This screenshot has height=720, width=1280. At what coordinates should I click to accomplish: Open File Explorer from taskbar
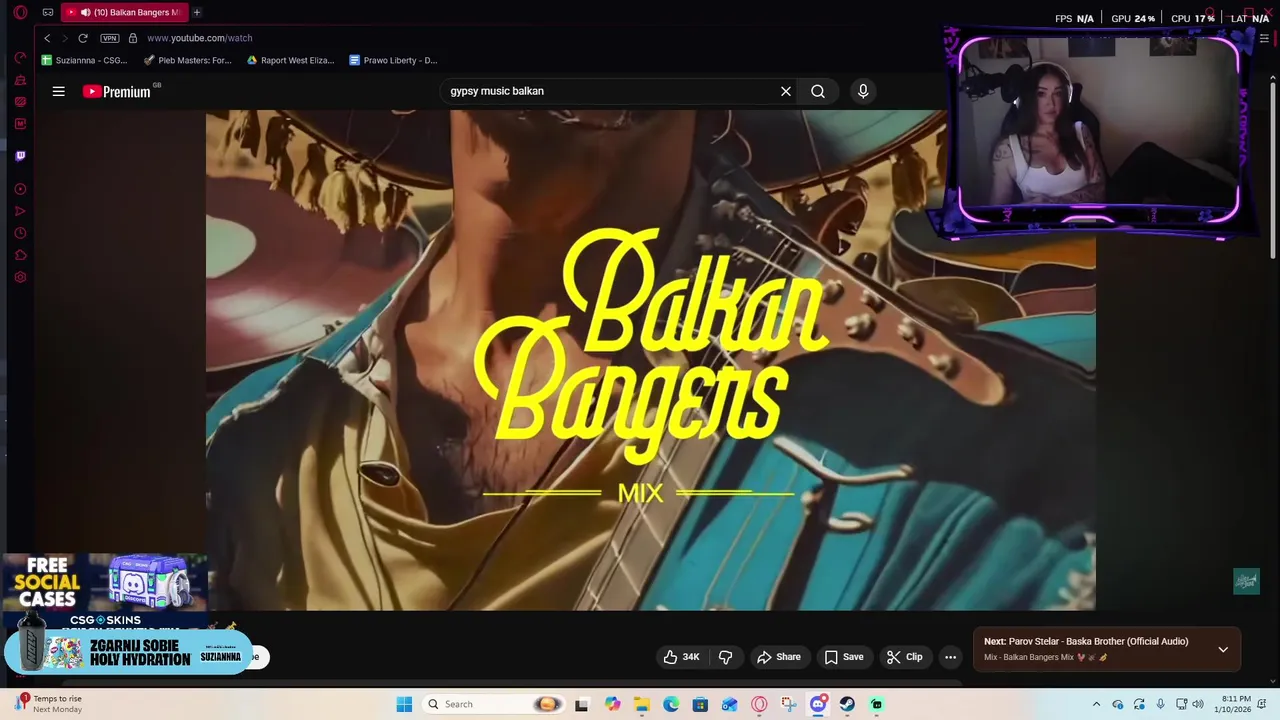pyautogui.click(x=641, y=704)
